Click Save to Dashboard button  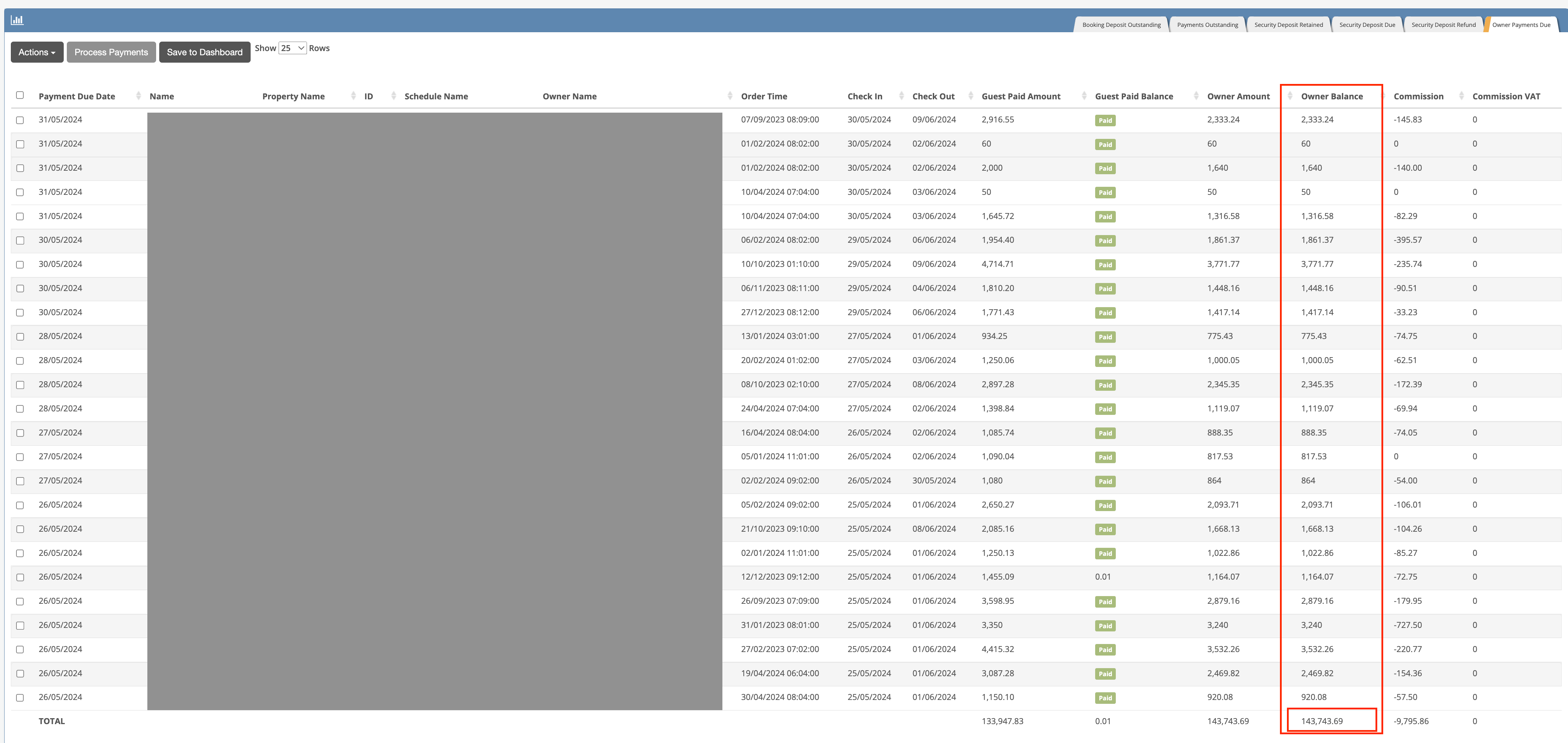(x=204, y=52)
